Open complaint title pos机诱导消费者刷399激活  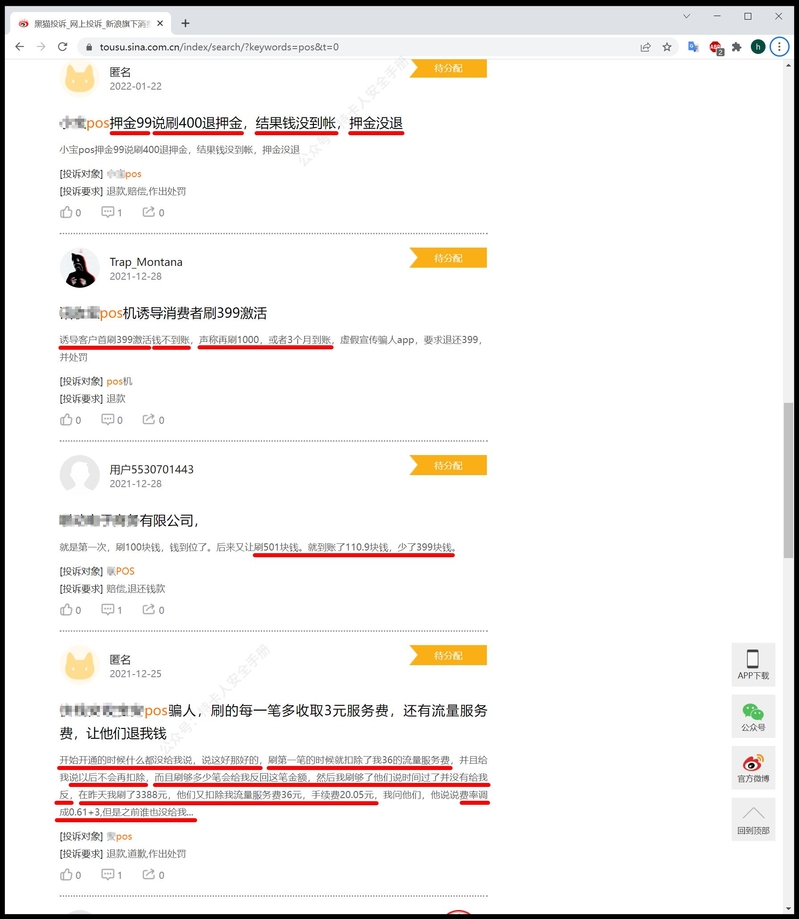(163, 313)
